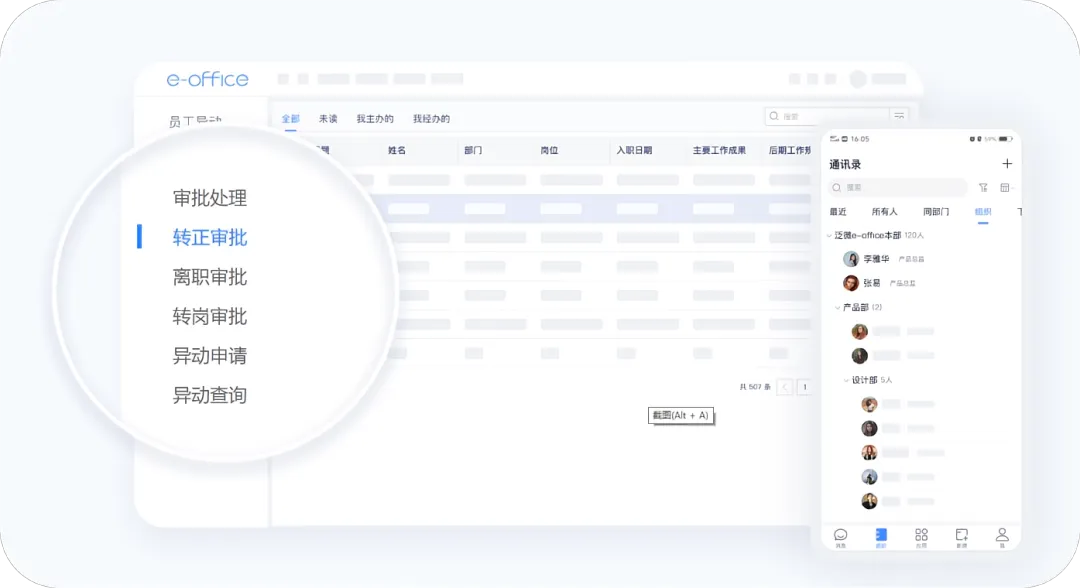Collapse the 产品部 department group
The image size is (1080, 588).
tap(838, 307)
